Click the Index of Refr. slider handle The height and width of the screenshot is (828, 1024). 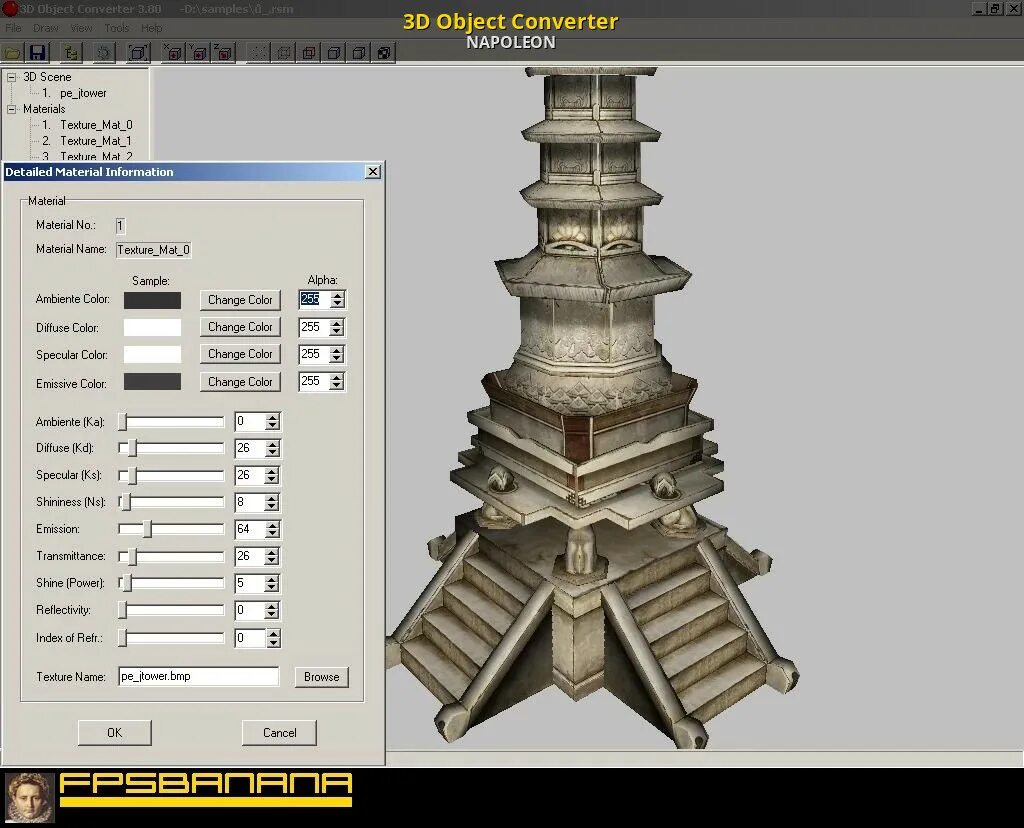(122, 638)
